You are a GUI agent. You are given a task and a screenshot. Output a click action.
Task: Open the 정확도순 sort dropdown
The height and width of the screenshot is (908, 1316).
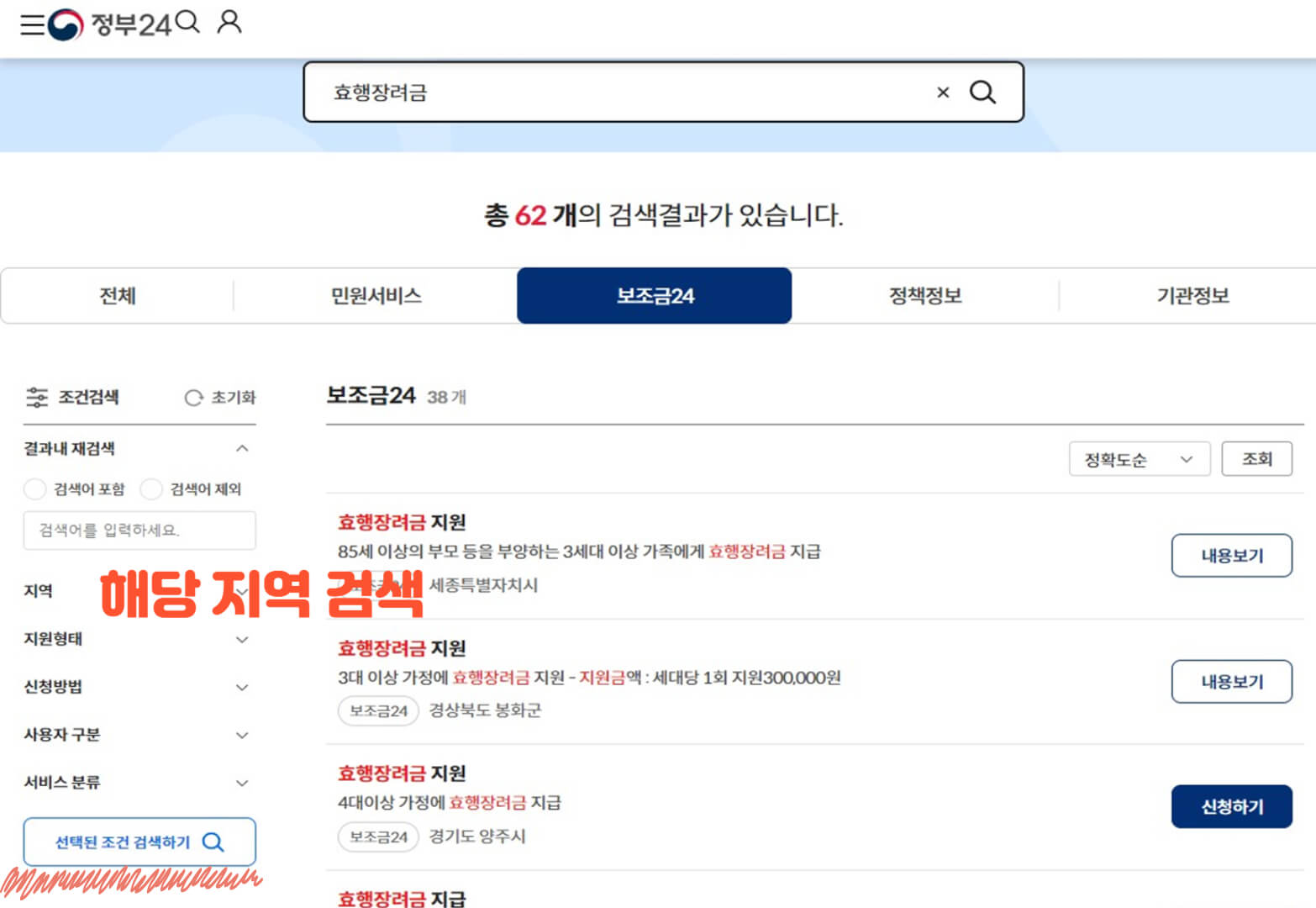point(1139,459)
